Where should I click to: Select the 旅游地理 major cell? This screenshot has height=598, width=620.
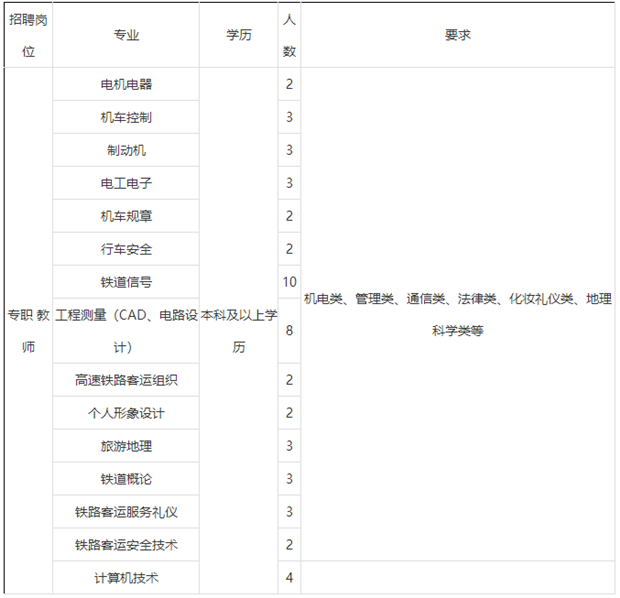pyautogui.click(x=126, y=446)
